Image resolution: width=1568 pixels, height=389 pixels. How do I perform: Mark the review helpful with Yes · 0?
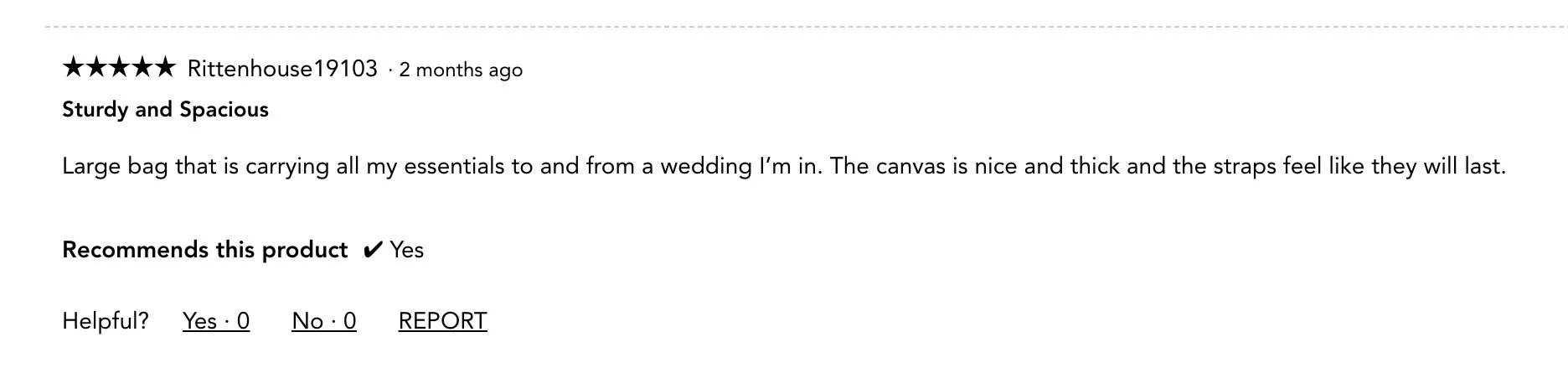coord(216,321)
